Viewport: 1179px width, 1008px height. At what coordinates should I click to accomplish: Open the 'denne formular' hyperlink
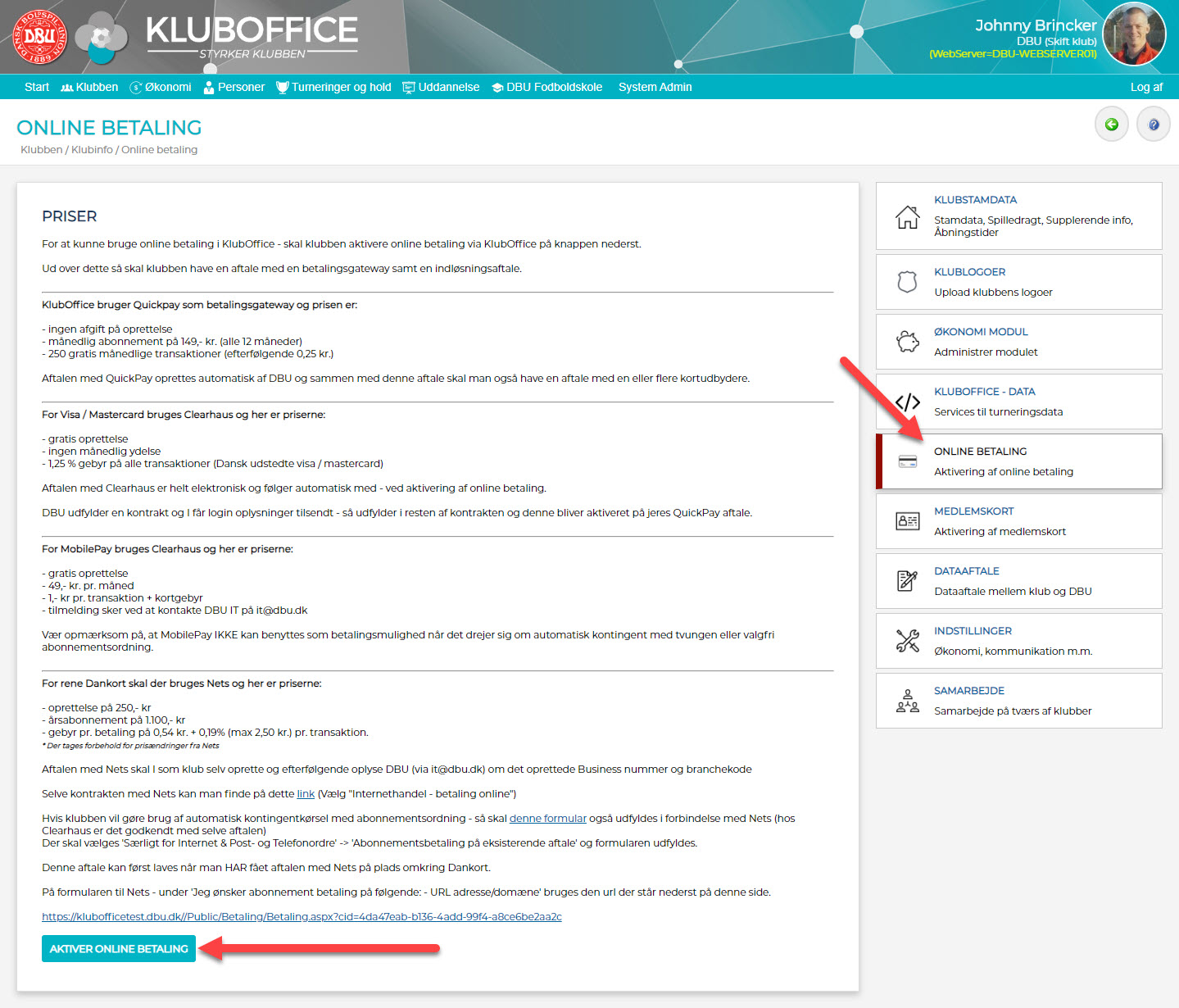(548, 818)
